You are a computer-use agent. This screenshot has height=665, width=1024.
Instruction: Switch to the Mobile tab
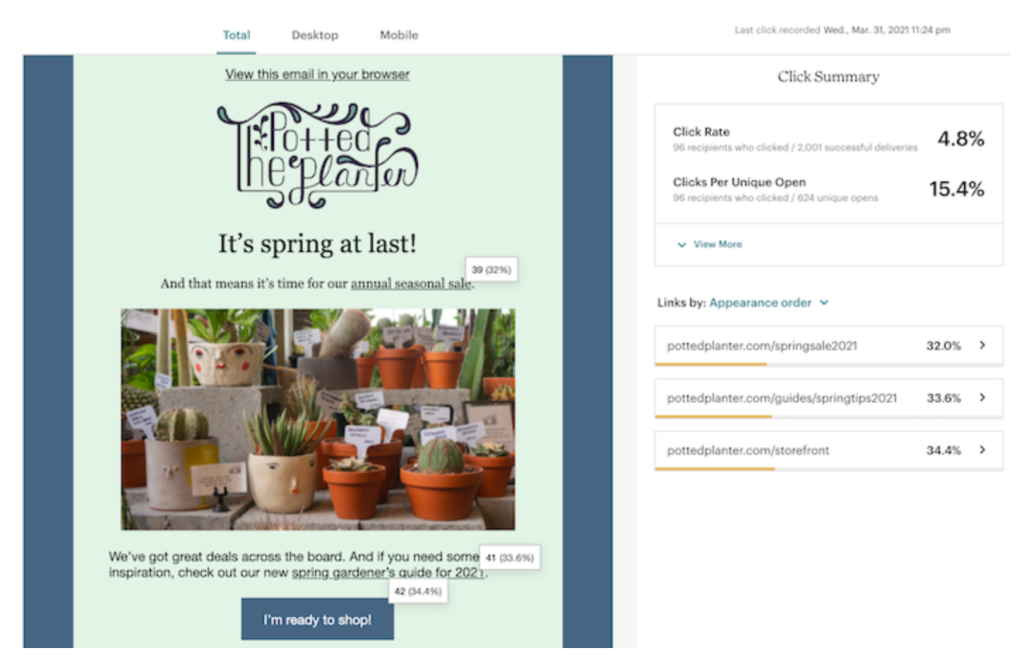399,35
